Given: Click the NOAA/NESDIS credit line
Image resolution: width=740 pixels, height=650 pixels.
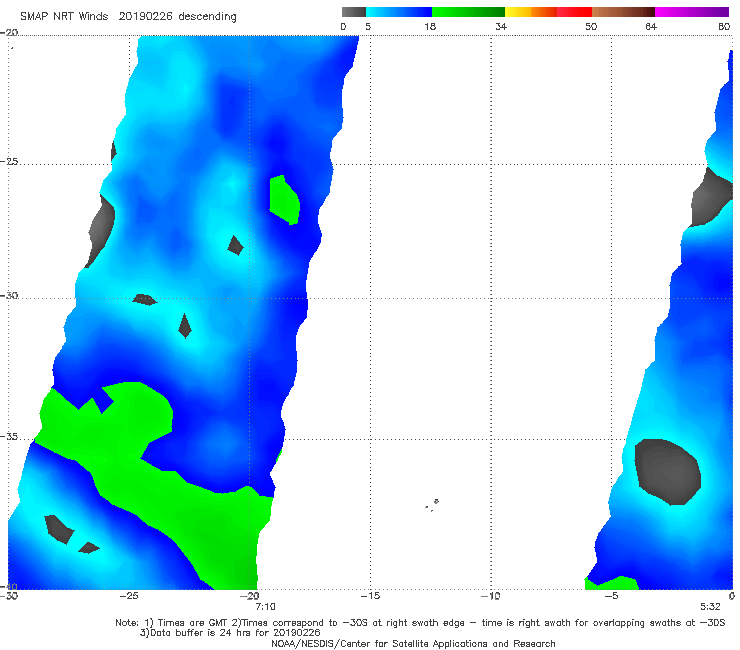Looking at the screenshot, I should pyautogui.click(x=413, y=643).
